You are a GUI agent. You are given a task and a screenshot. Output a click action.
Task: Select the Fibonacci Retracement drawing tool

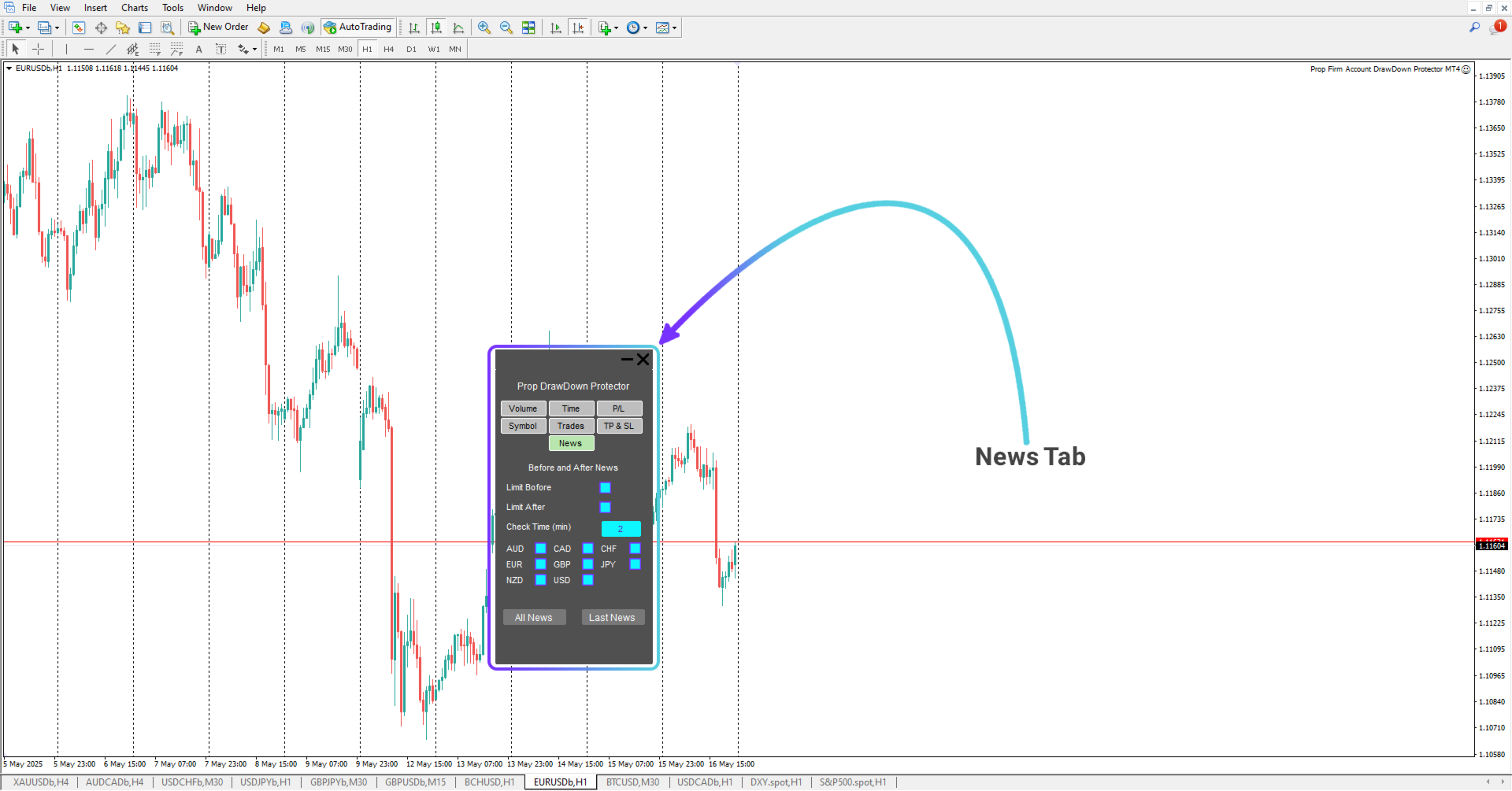[x=154, y=49]
